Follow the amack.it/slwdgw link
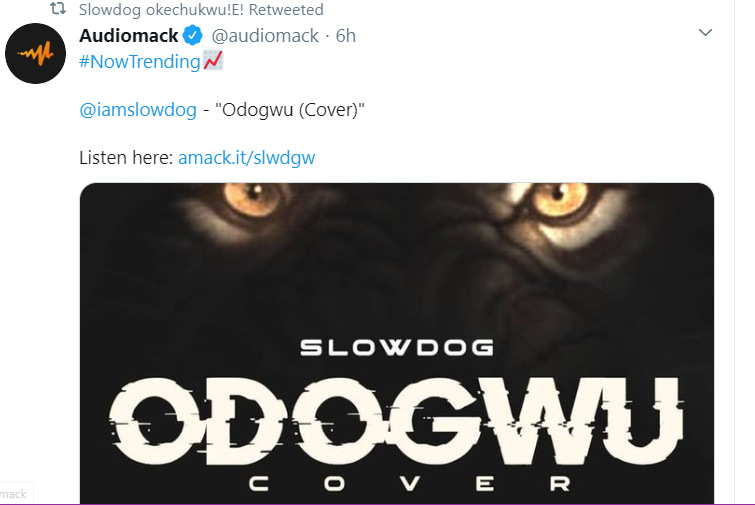 pos(247,158)
